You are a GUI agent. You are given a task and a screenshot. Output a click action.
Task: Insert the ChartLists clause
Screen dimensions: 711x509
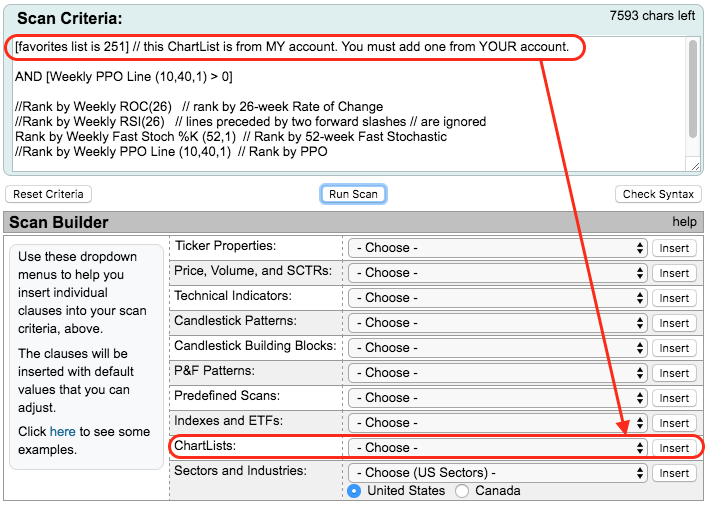(674, 448)
